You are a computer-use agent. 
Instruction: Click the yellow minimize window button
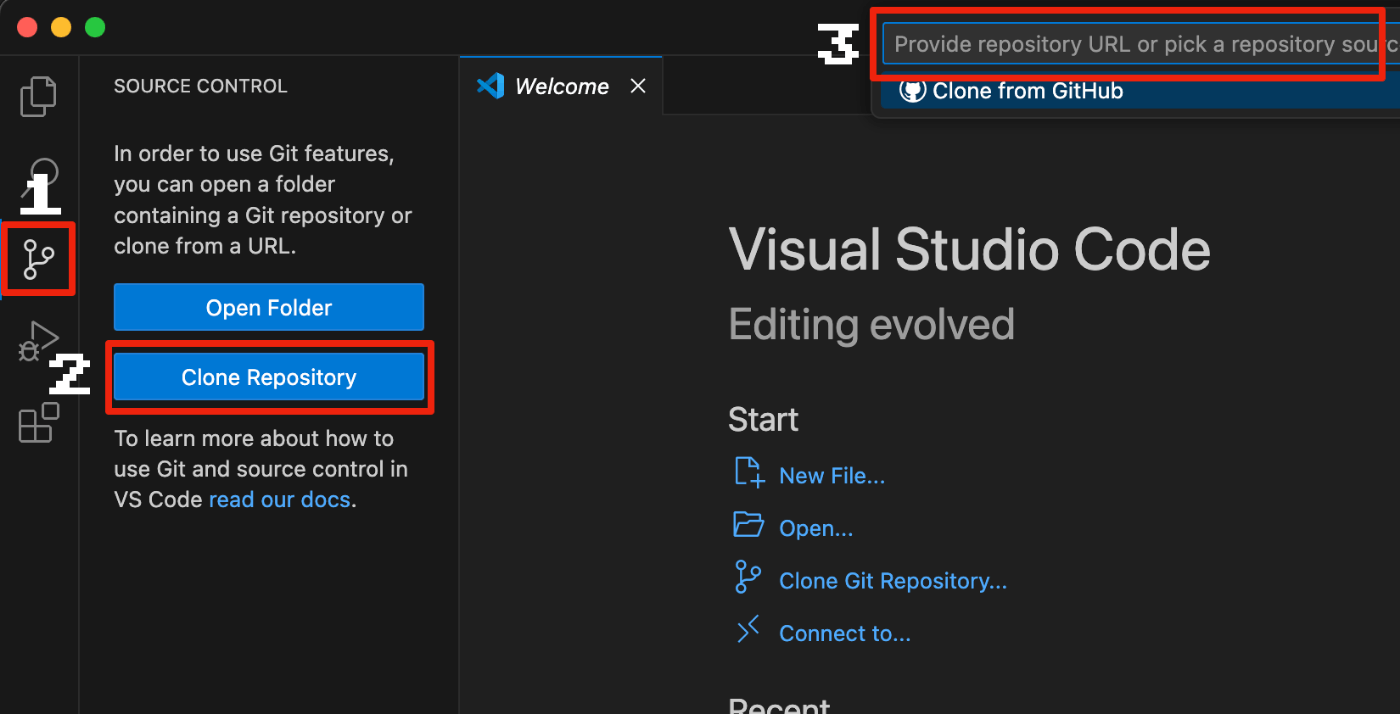(x=61, y=27)
